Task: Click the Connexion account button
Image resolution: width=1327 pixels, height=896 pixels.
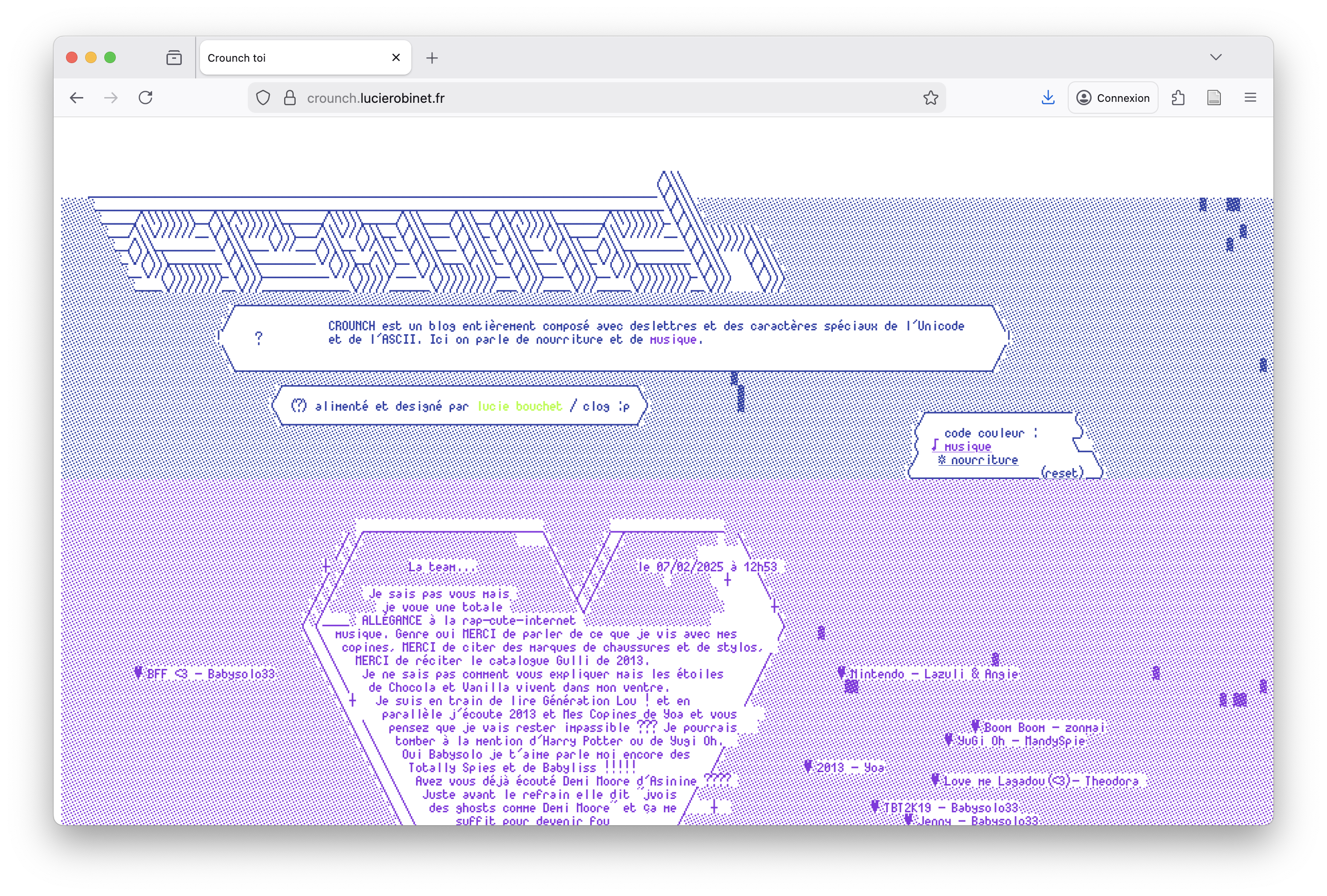Action: [x=1112, y=98]
